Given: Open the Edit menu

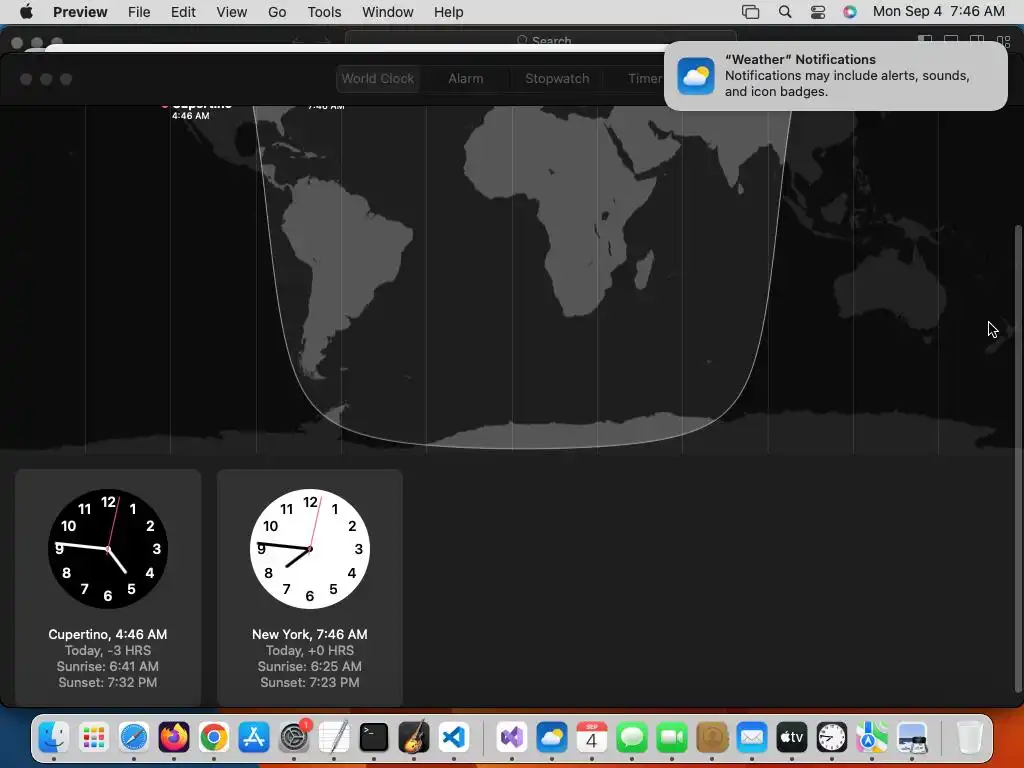Looking at the screenshot, I should point(183,12).
